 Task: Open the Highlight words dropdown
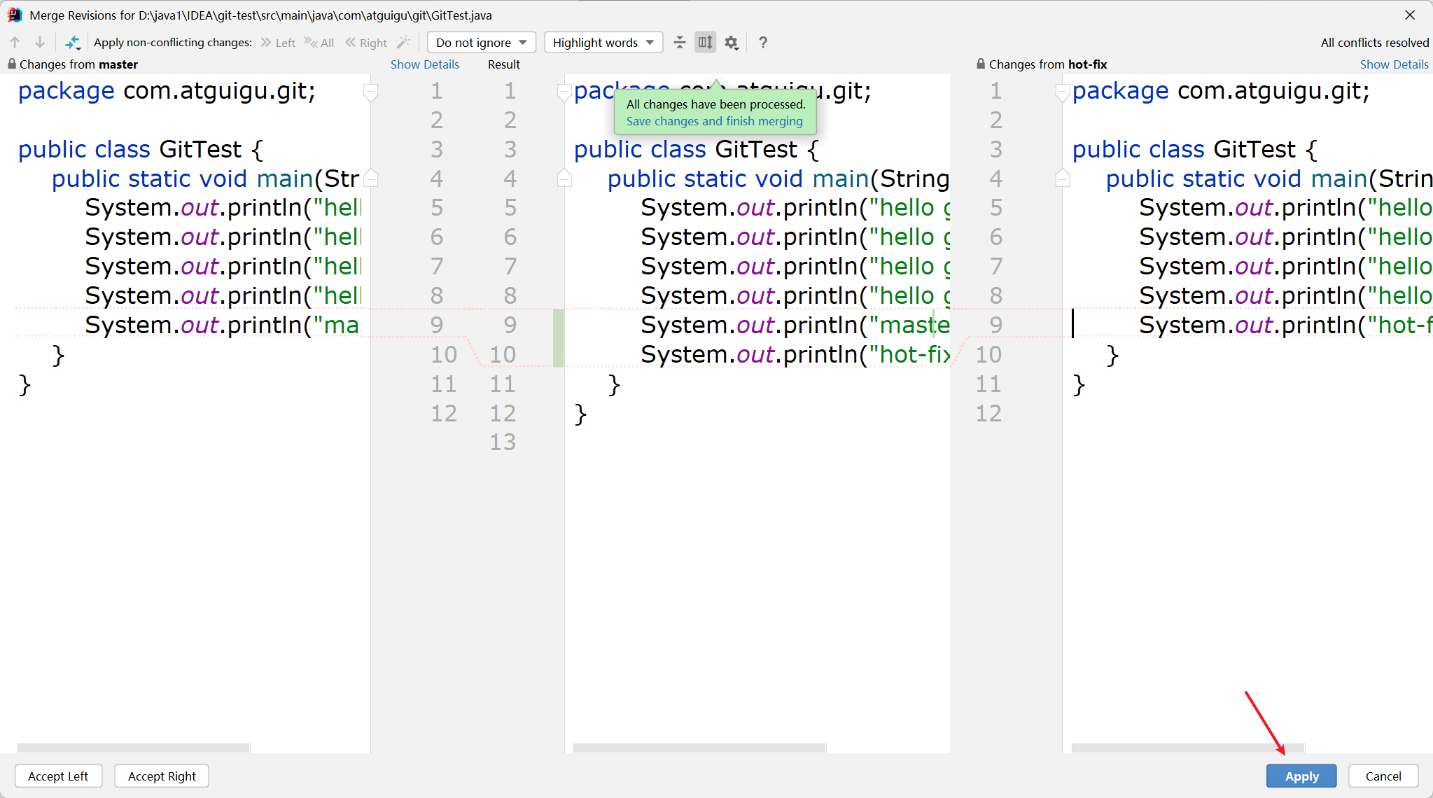coord(603,42)
